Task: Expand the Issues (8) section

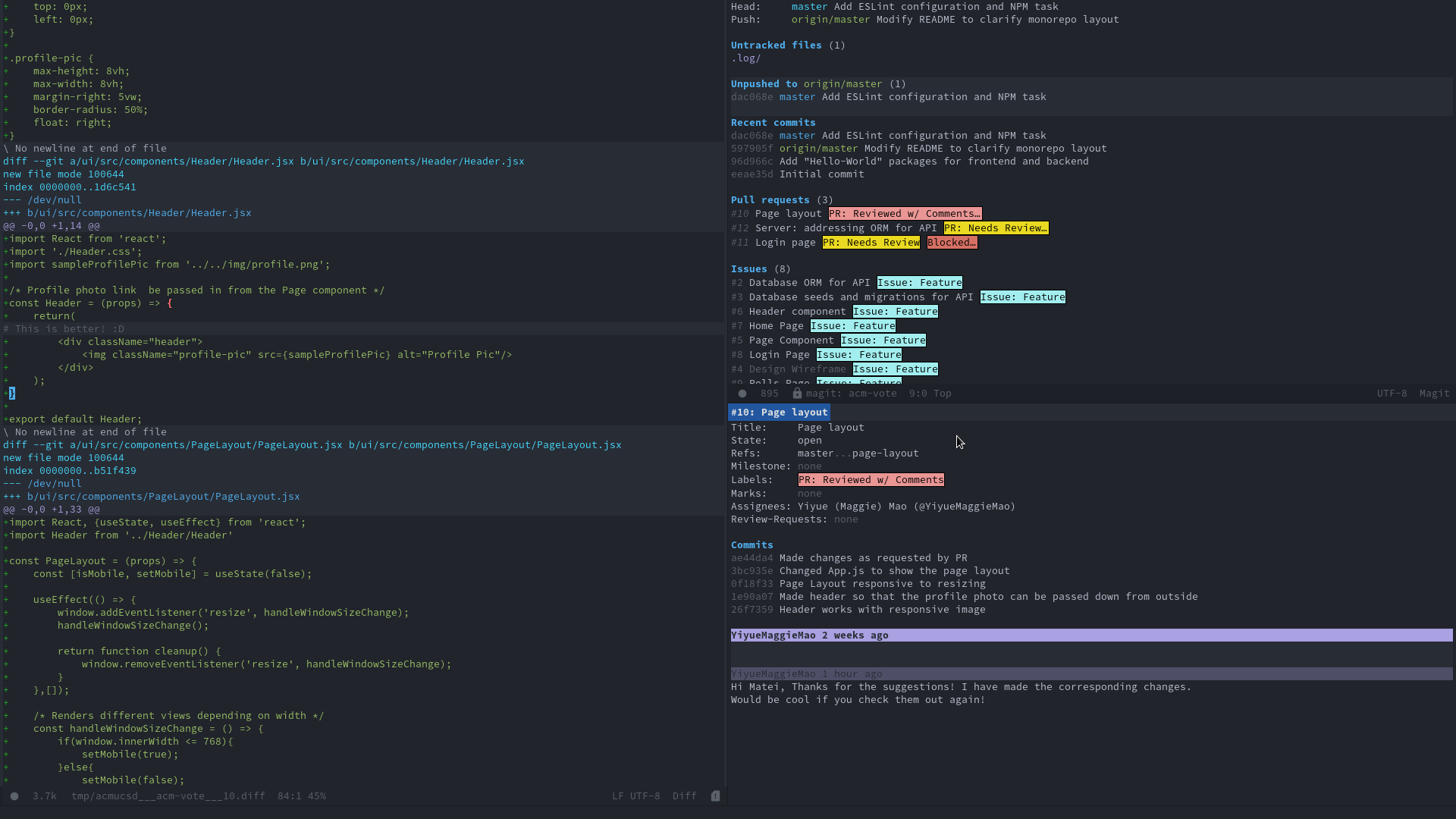Action: (748, 268)
